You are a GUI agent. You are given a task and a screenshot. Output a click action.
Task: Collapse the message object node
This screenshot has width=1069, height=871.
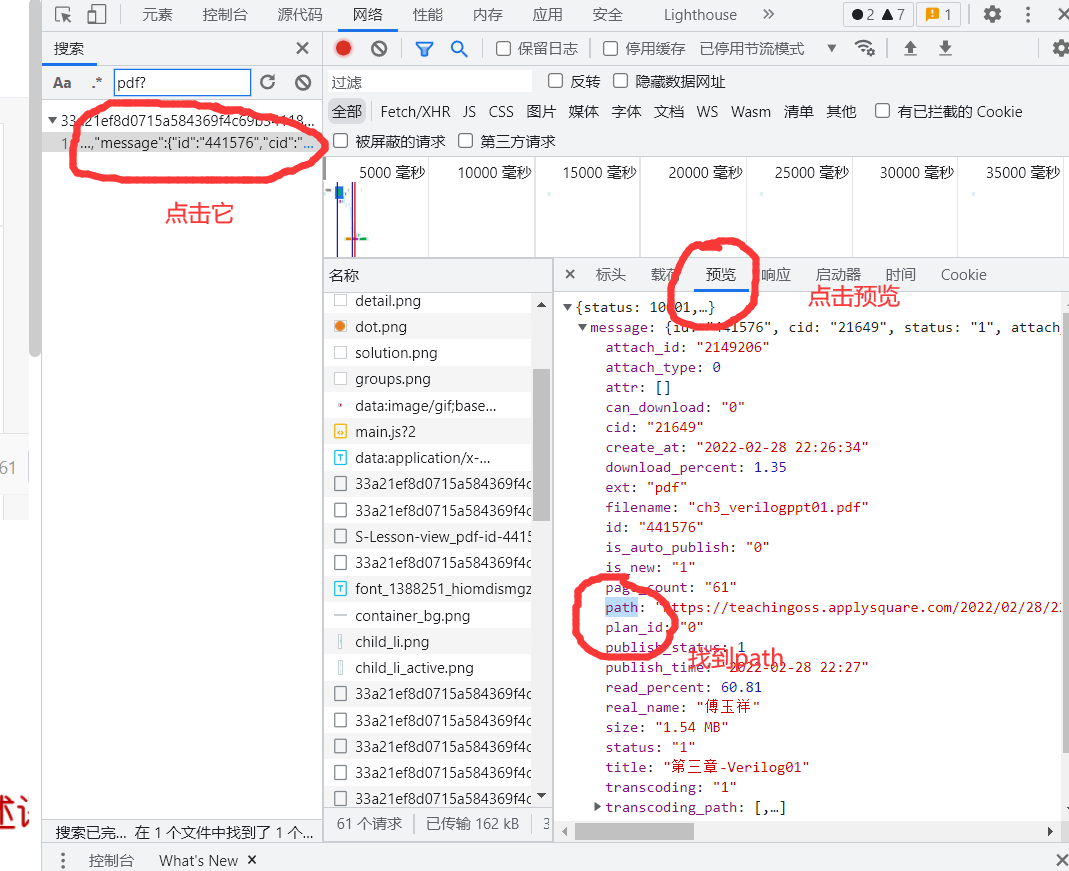(582, 328)
